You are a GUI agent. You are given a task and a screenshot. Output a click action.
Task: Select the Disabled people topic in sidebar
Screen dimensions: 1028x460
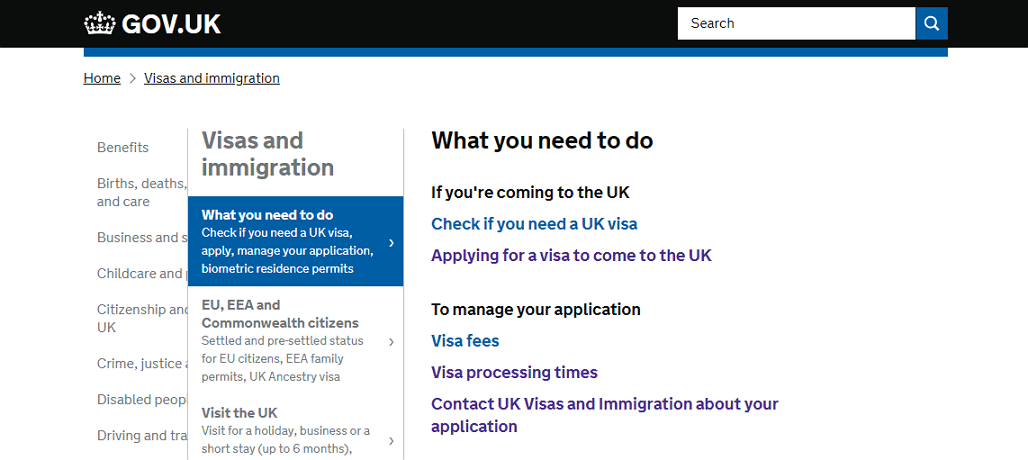pyautogui.click(x=142, y=400)
